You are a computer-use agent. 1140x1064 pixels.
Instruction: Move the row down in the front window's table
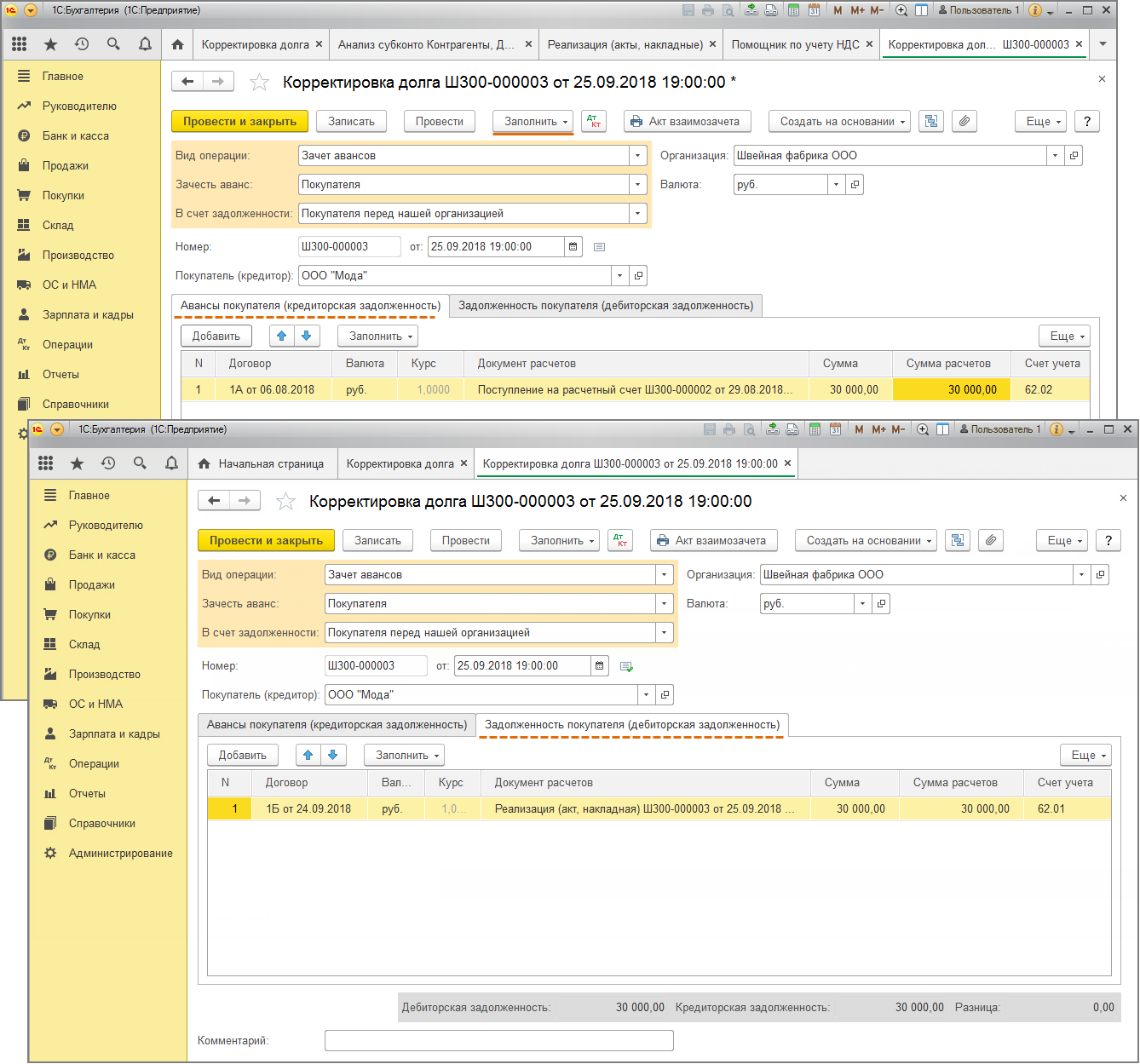(x=333, y=756)
